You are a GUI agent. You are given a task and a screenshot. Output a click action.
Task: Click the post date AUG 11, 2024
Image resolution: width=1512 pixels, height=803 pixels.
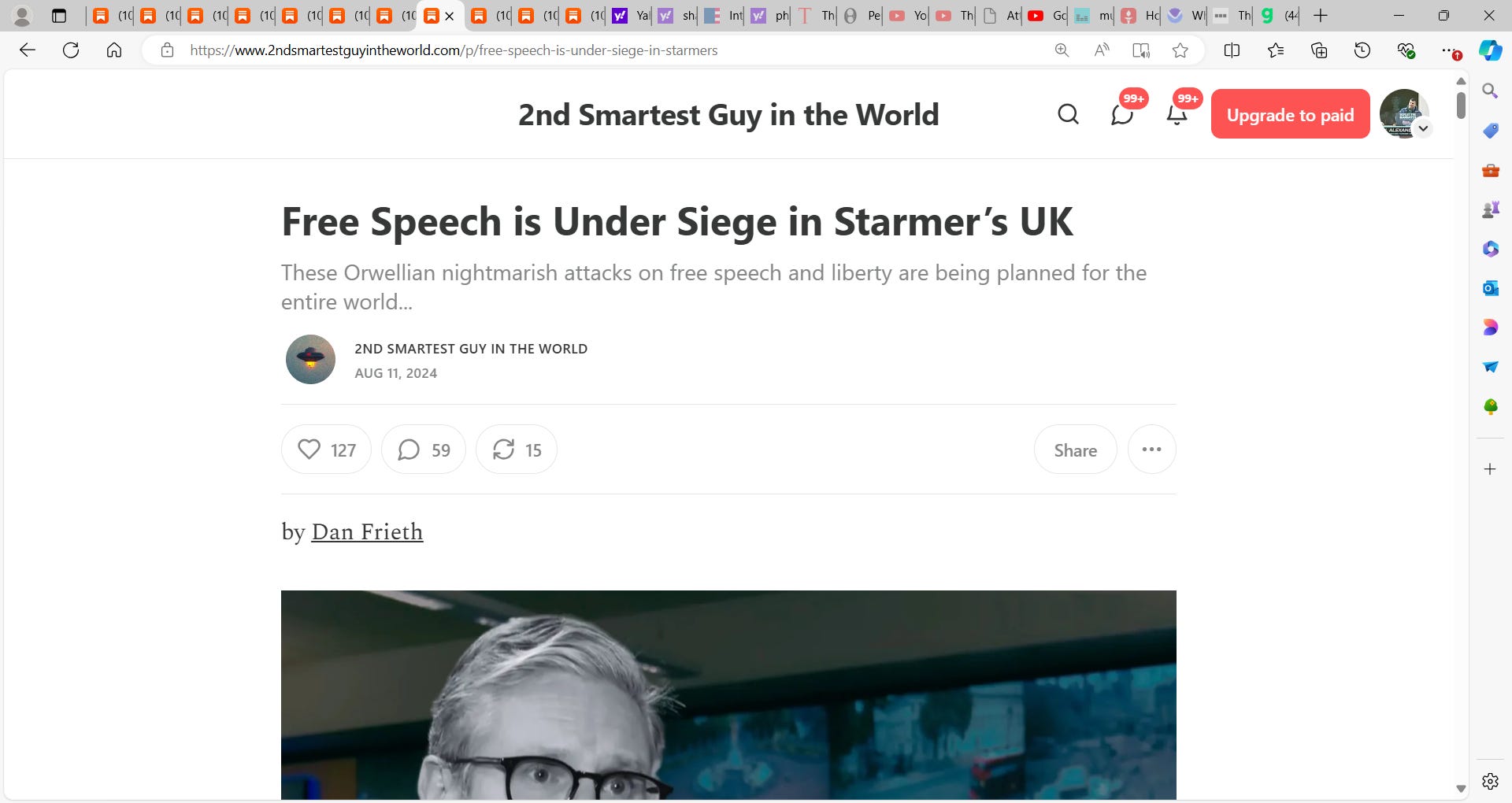point(395,373)
